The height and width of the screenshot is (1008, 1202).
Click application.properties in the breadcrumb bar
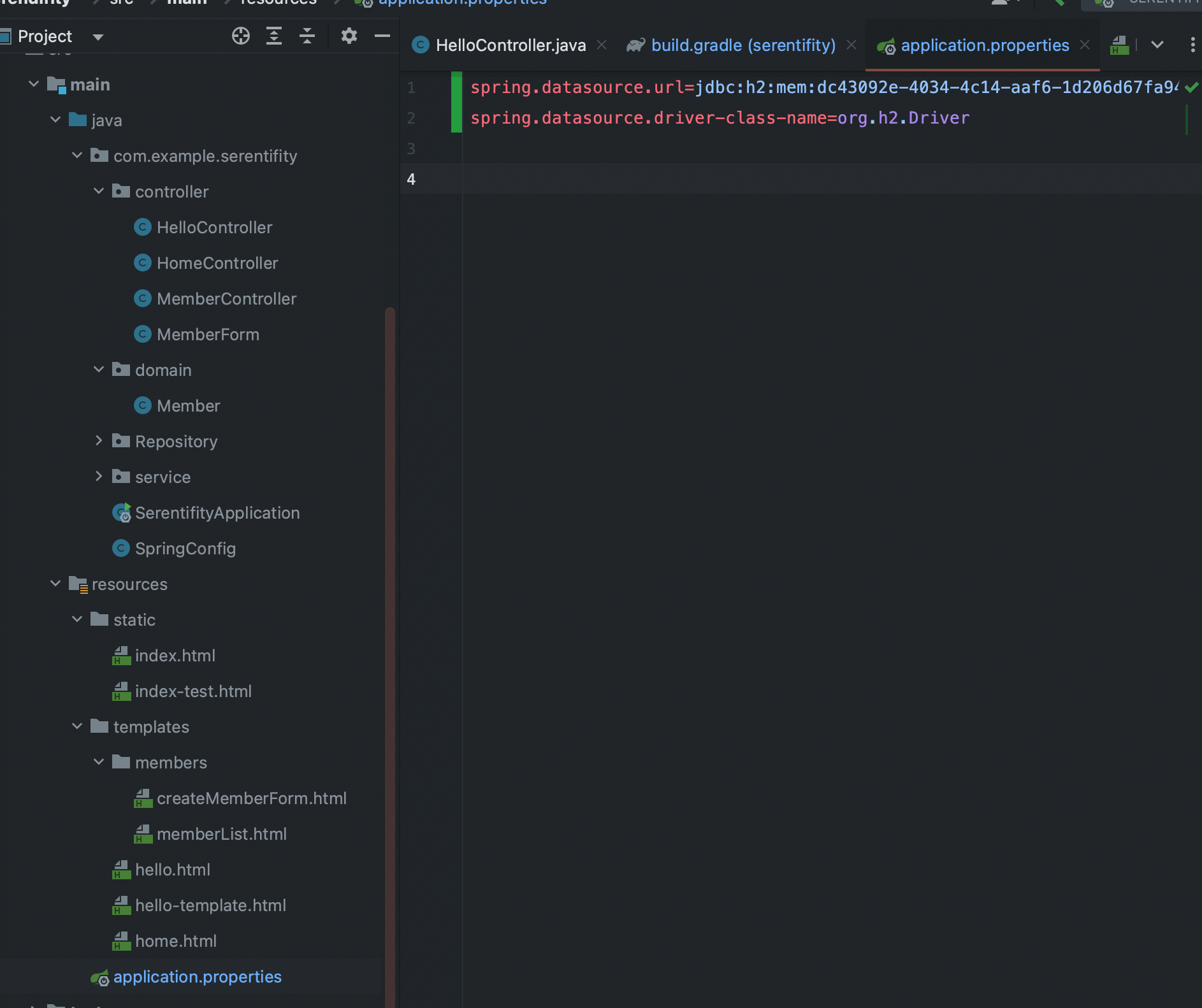pos(462,3)
